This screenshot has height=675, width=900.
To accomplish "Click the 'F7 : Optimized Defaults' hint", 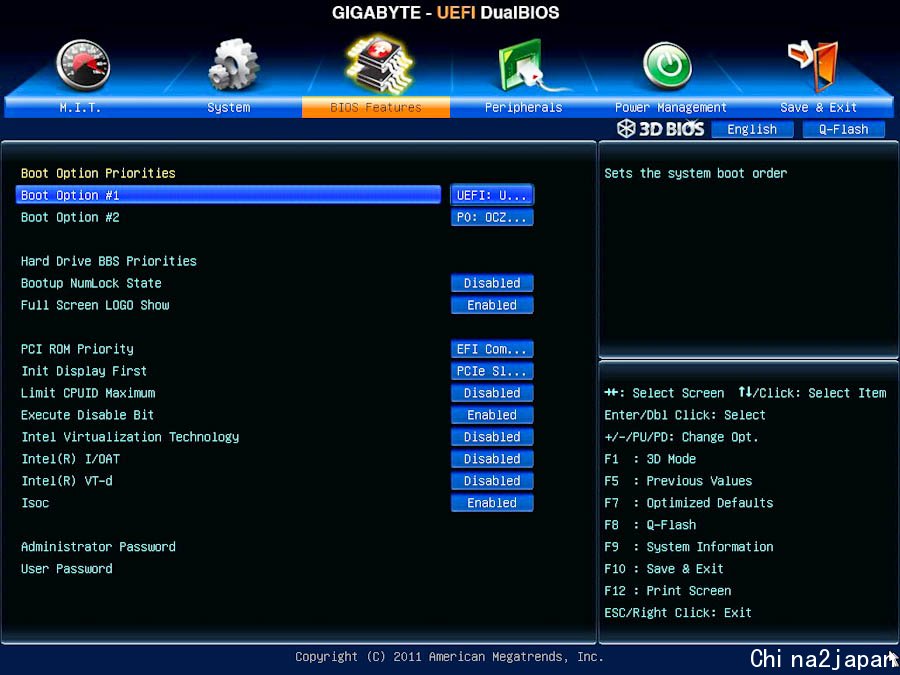I will [x=689, y=503].
